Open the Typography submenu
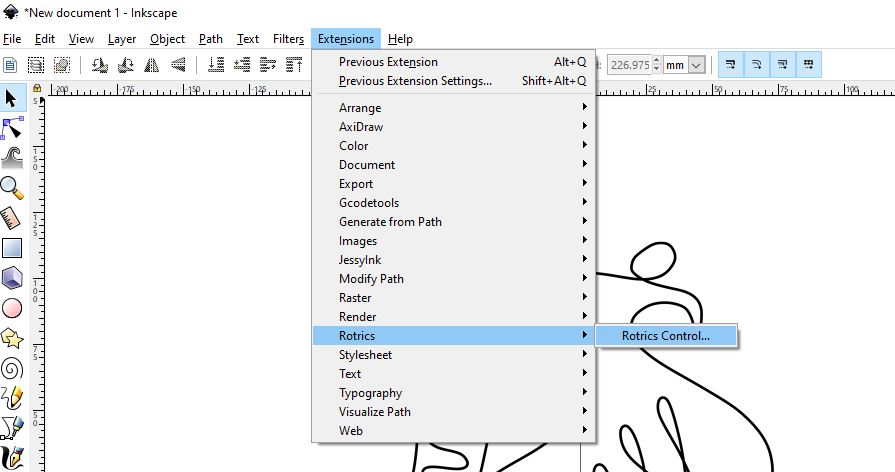This screenshot has width=895, height=472. 454,393
